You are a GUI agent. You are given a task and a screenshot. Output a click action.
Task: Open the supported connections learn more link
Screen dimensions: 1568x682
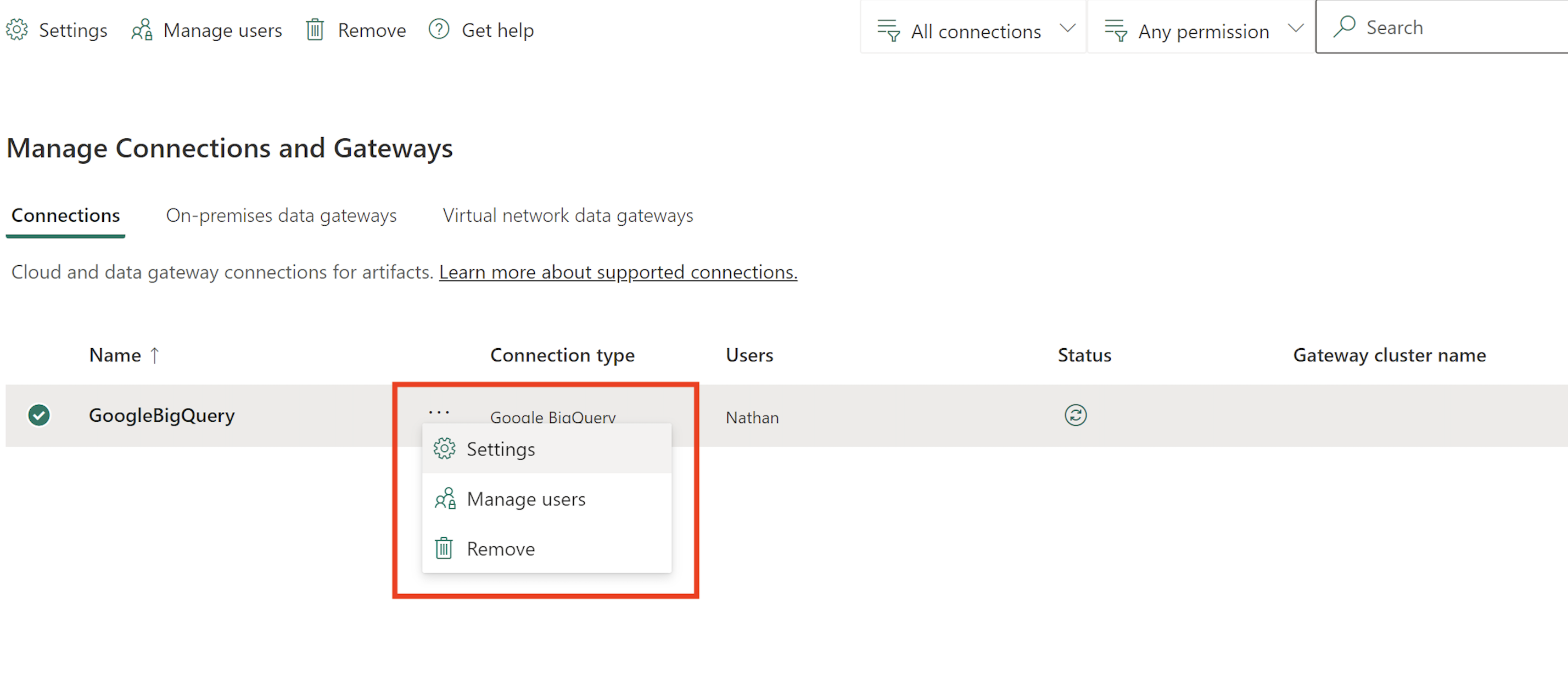(618, 272)
